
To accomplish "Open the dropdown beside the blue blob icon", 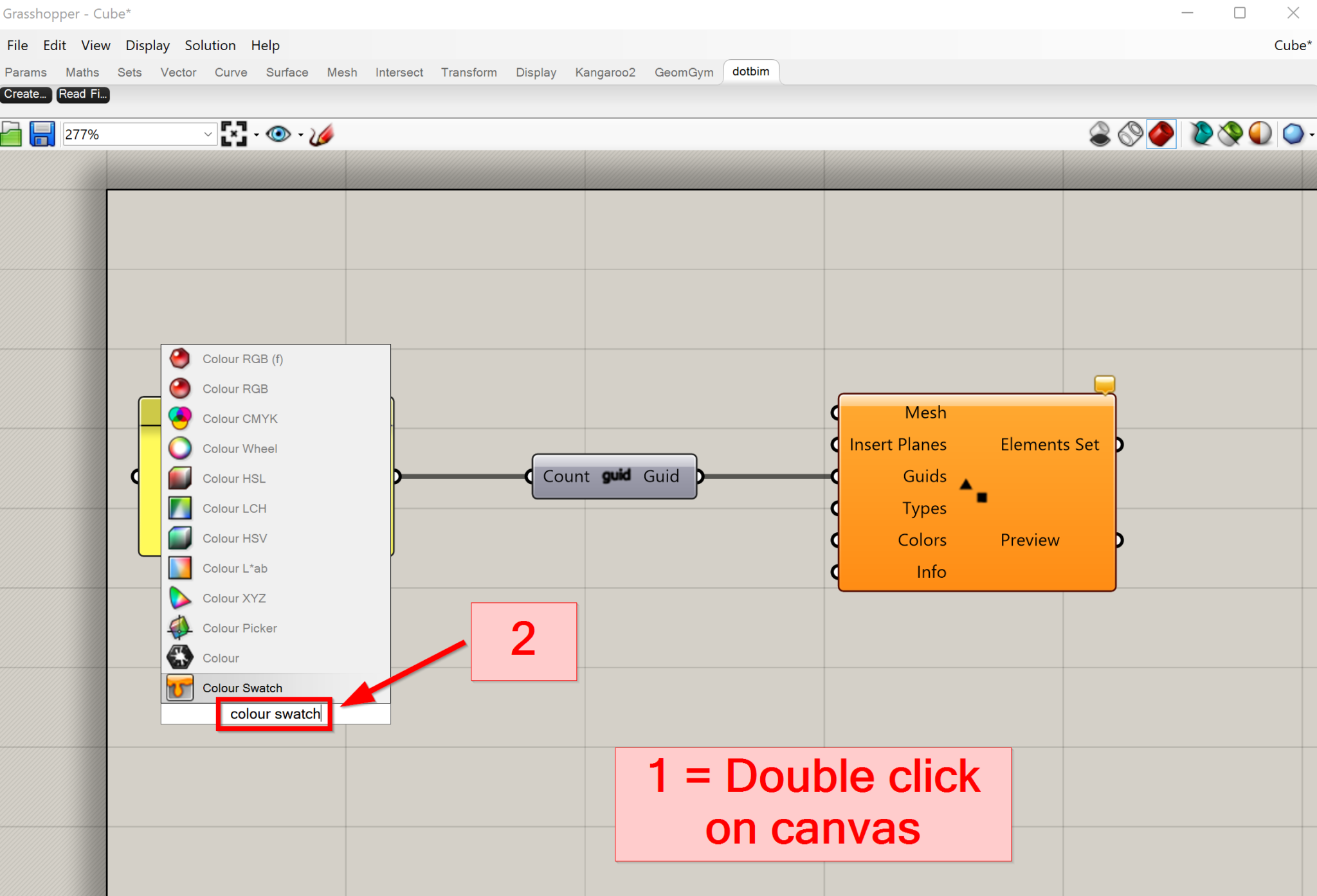I will pyautogui.click(x=1311, y=134).
